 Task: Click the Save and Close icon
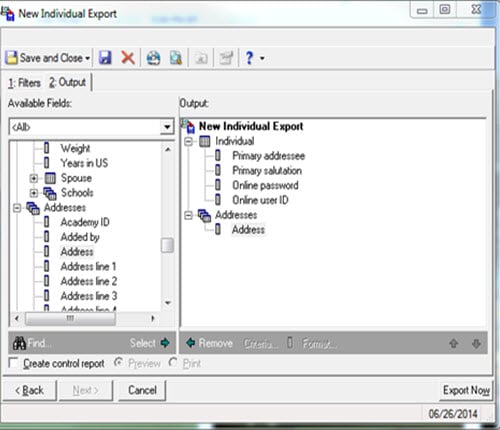pos(12,58)
